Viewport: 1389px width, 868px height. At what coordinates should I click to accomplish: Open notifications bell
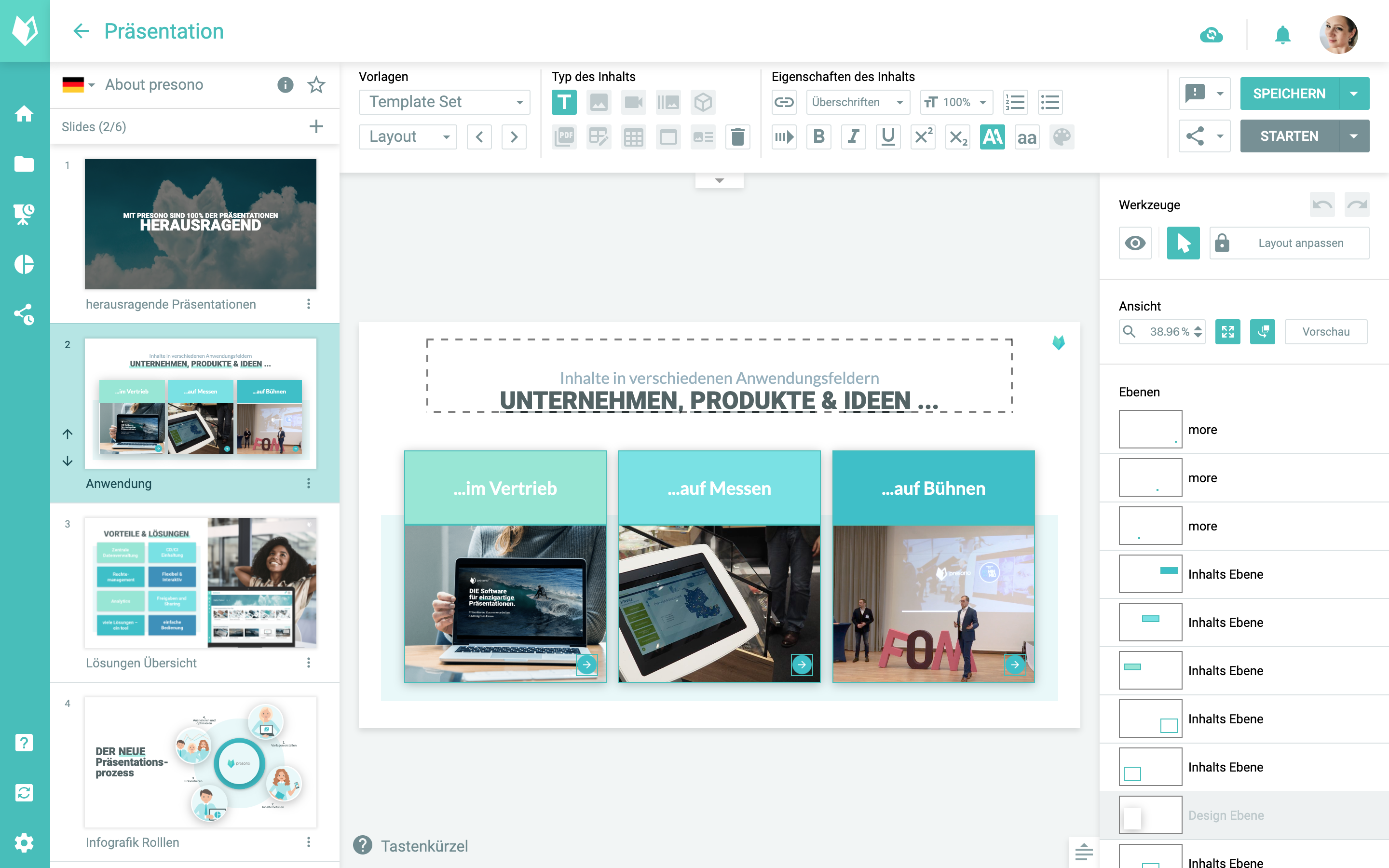pyautogui.click(x=1282, y=34)
